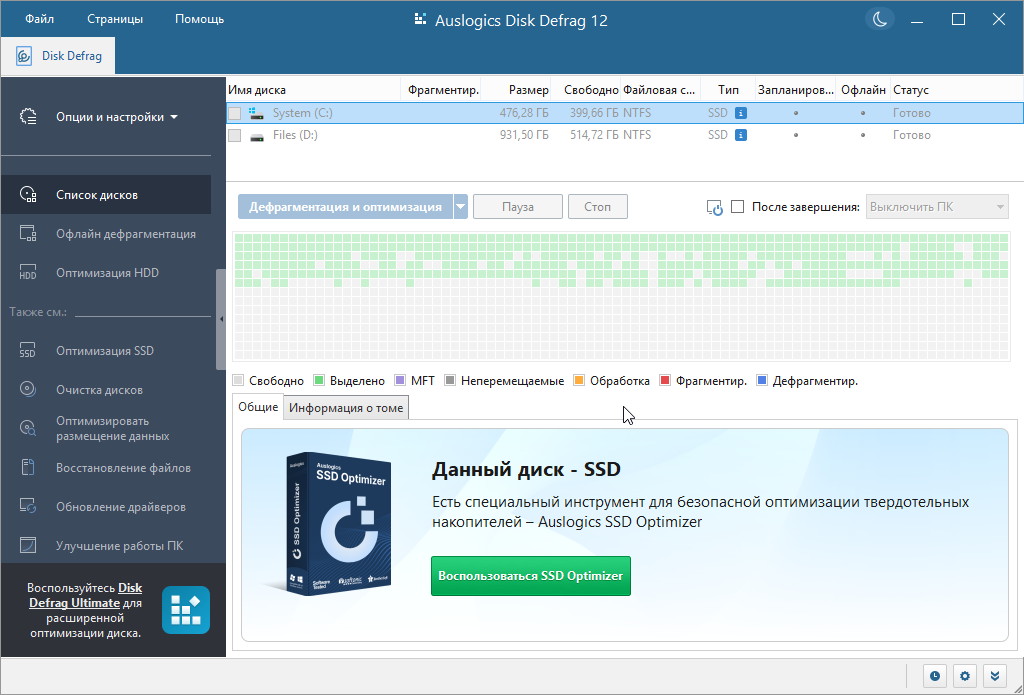Click the Auslogics logo in the title bar
1024x695 pixels.
(421, 20)
